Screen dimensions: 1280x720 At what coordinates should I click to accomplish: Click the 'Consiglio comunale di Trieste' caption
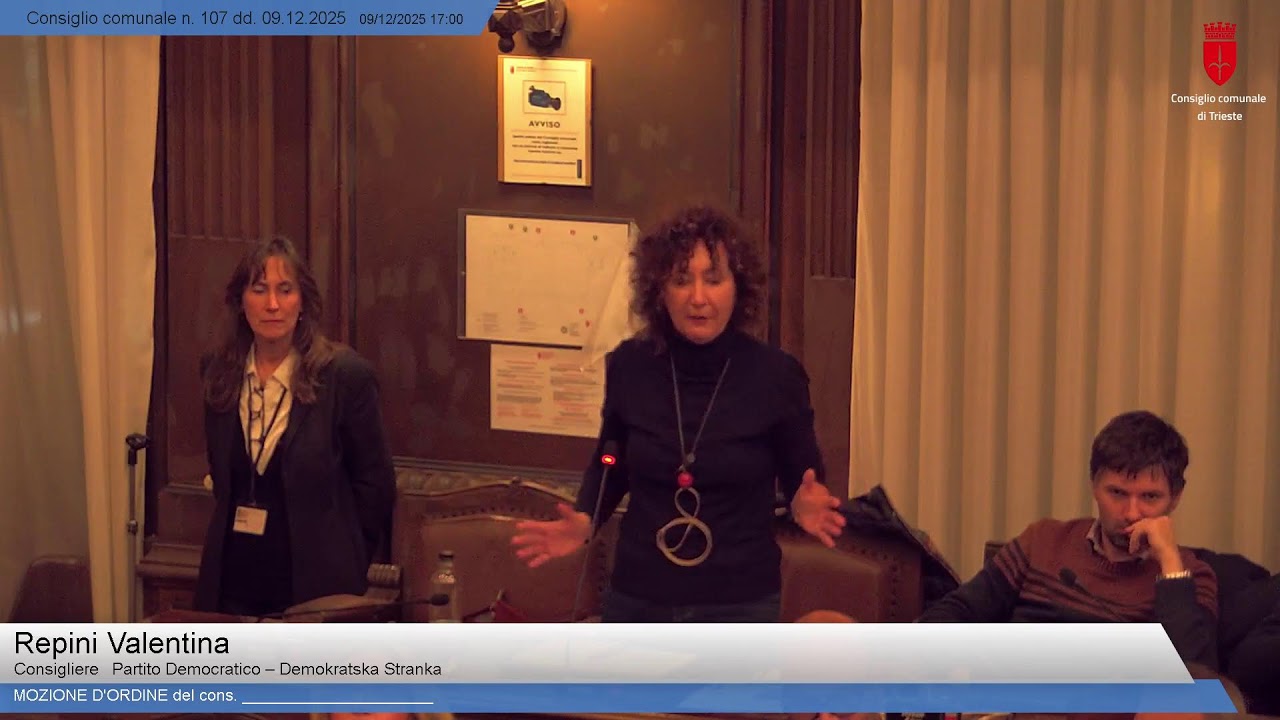[x=1218, y=107]
